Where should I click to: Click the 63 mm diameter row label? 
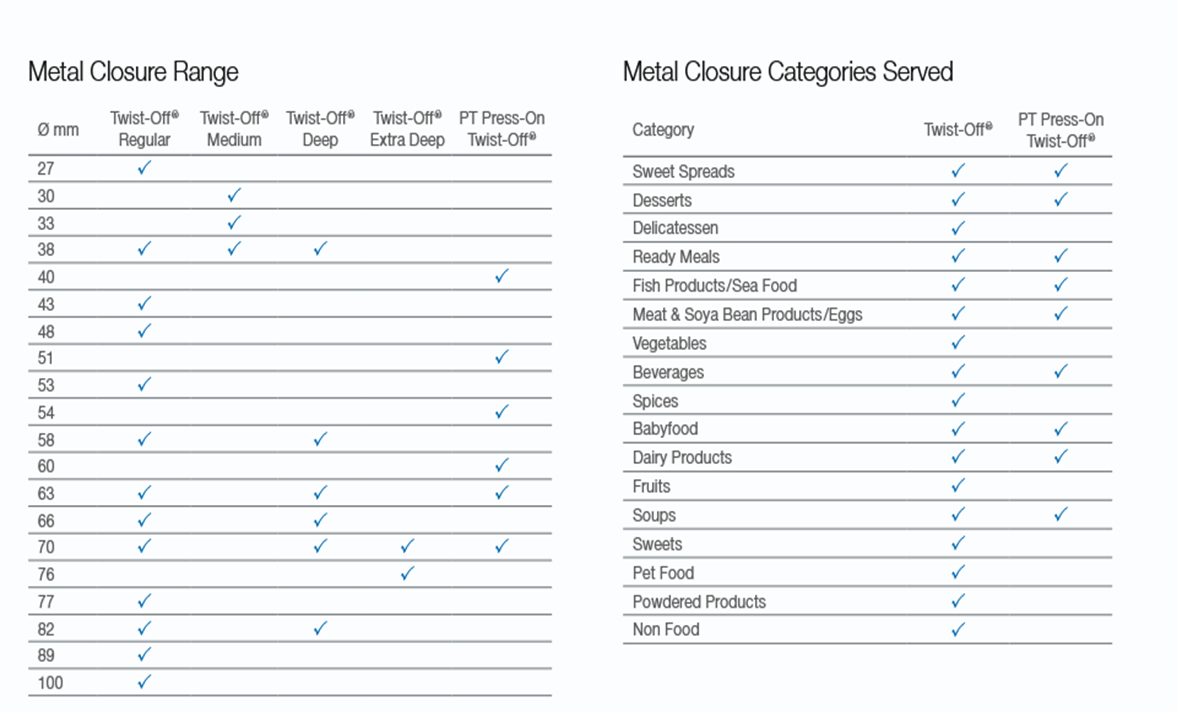pyautogui.click(x=46, y=493)
